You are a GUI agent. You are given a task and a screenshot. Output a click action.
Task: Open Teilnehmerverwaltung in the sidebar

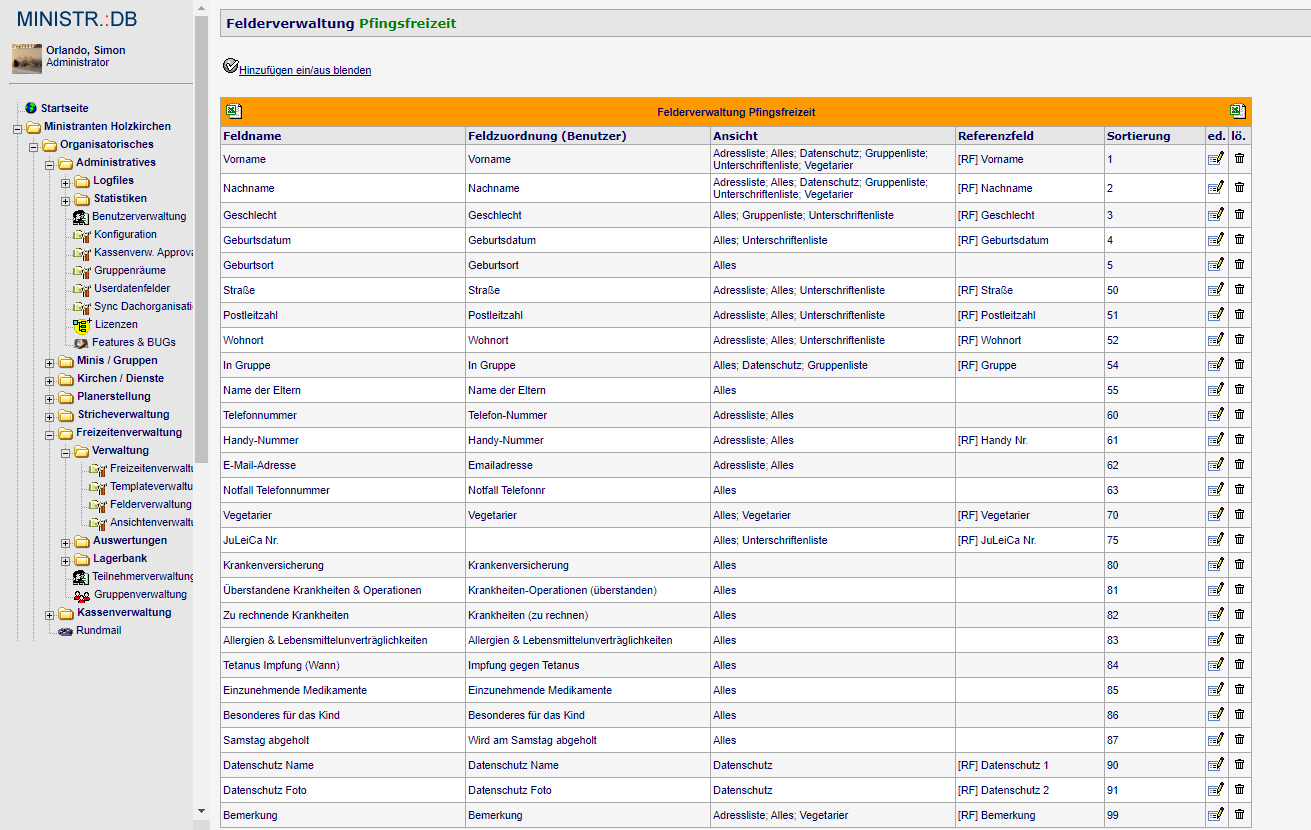point(143,576)
